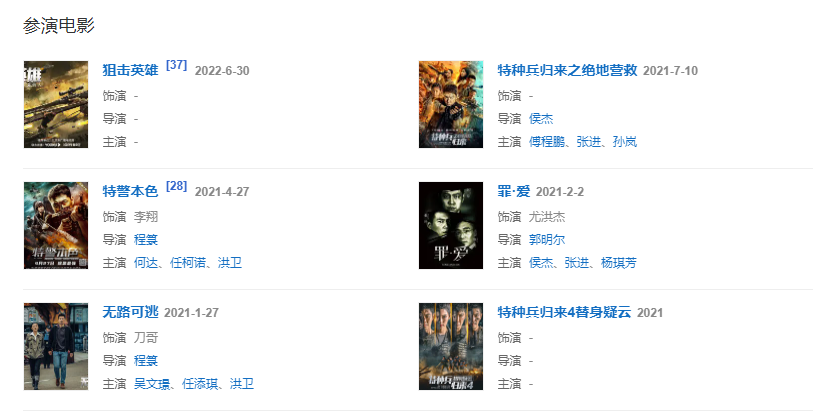The width and height of the screenshot is (819, 411).
Task: Open the 特警本色 title link
Action: point(130,192)
